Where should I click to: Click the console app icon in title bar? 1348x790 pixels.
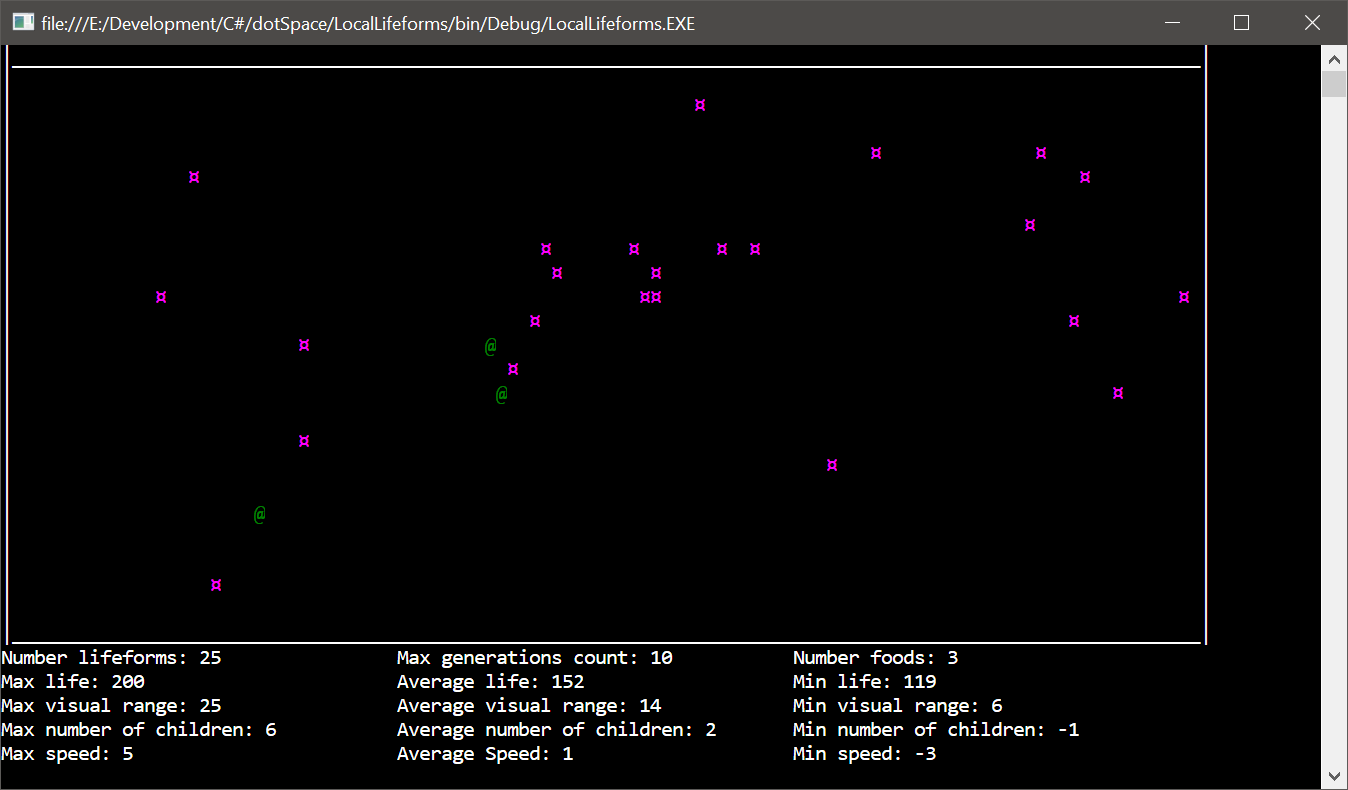[23, 22]
